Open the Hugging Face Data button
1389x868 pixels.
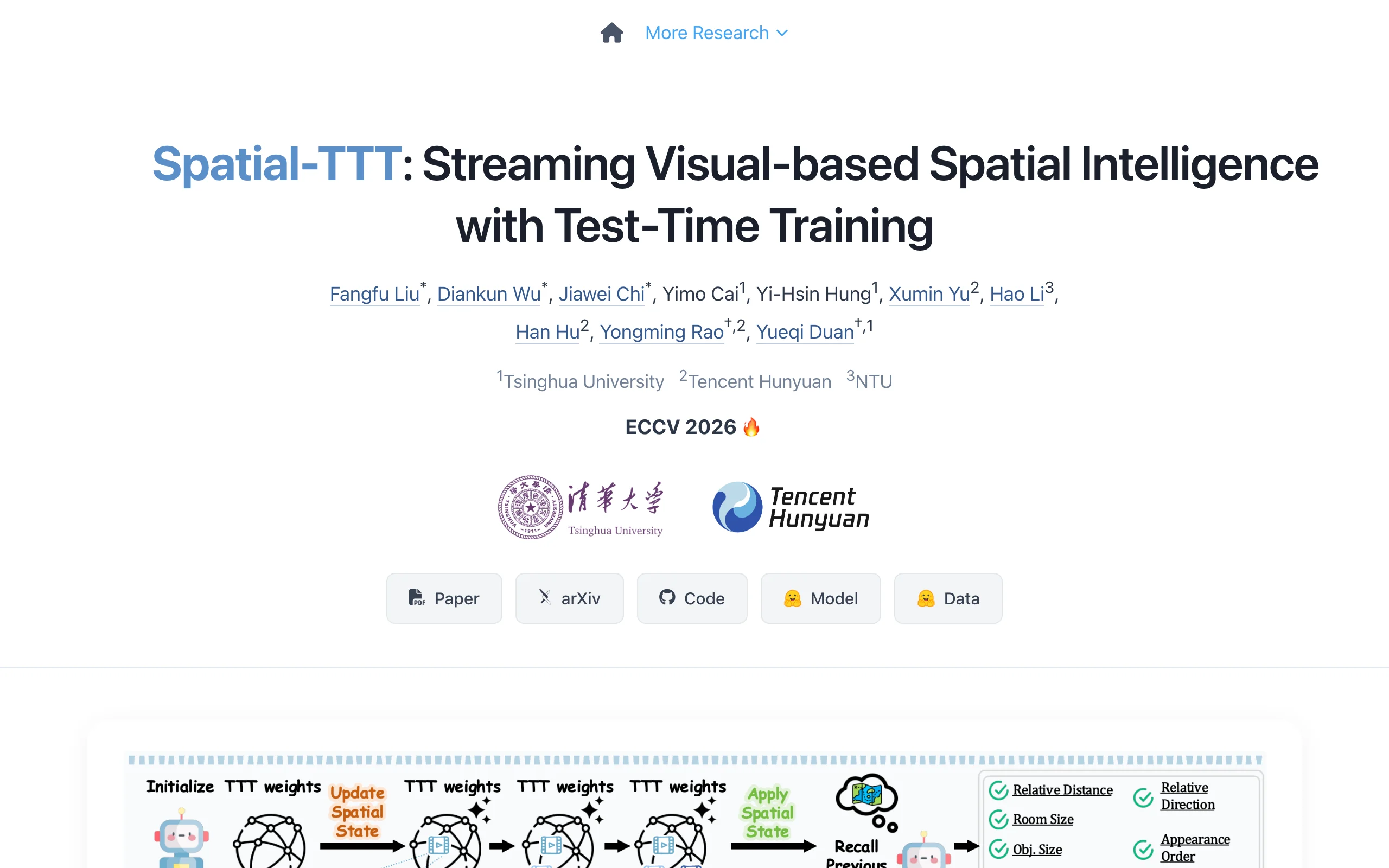click(948, 598)
